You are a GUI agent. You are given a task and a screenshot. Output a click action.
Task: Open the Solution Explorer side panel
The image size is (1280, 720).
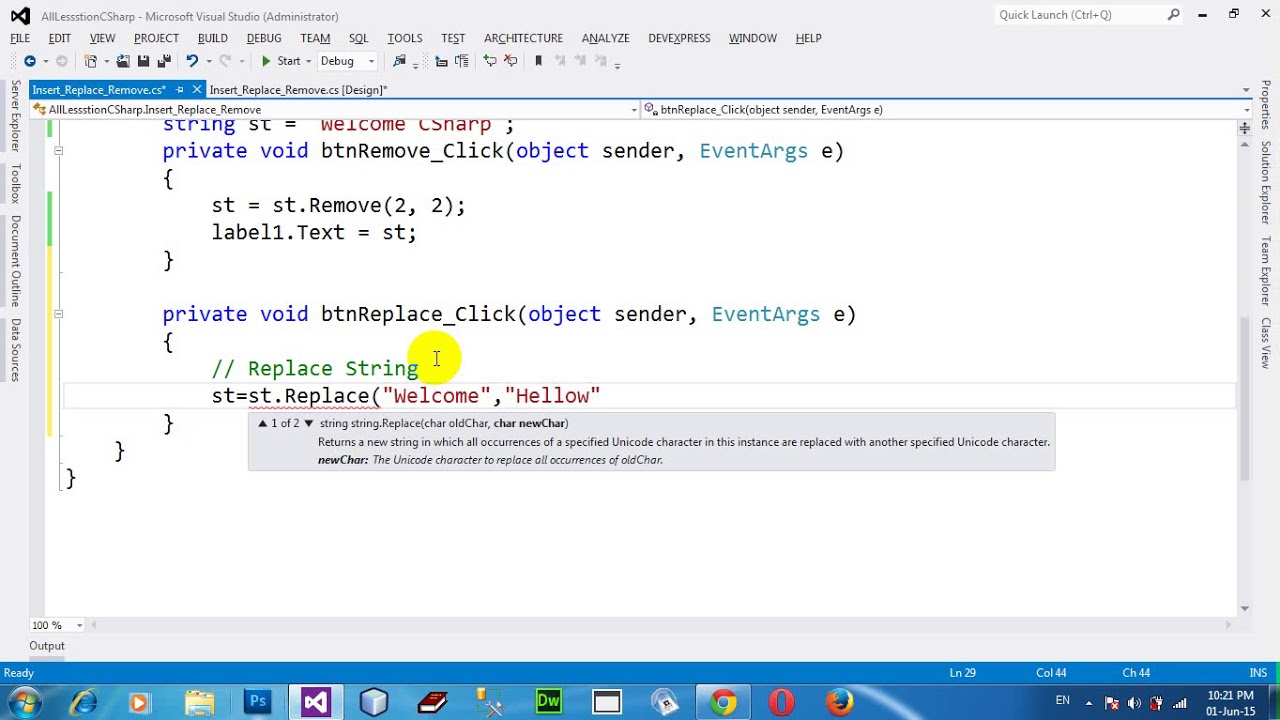(1265, 182)
